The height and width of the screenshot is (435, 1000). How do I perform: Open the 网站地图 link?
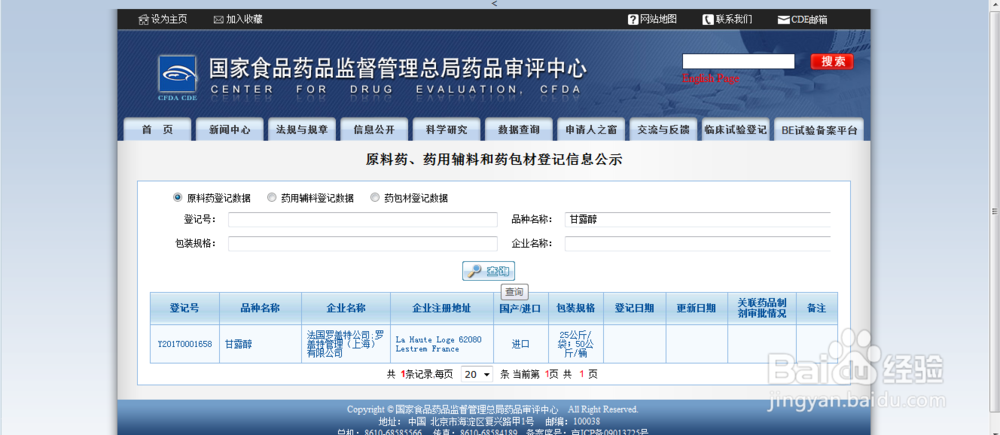pyautogui.click(x=658, y=19)
